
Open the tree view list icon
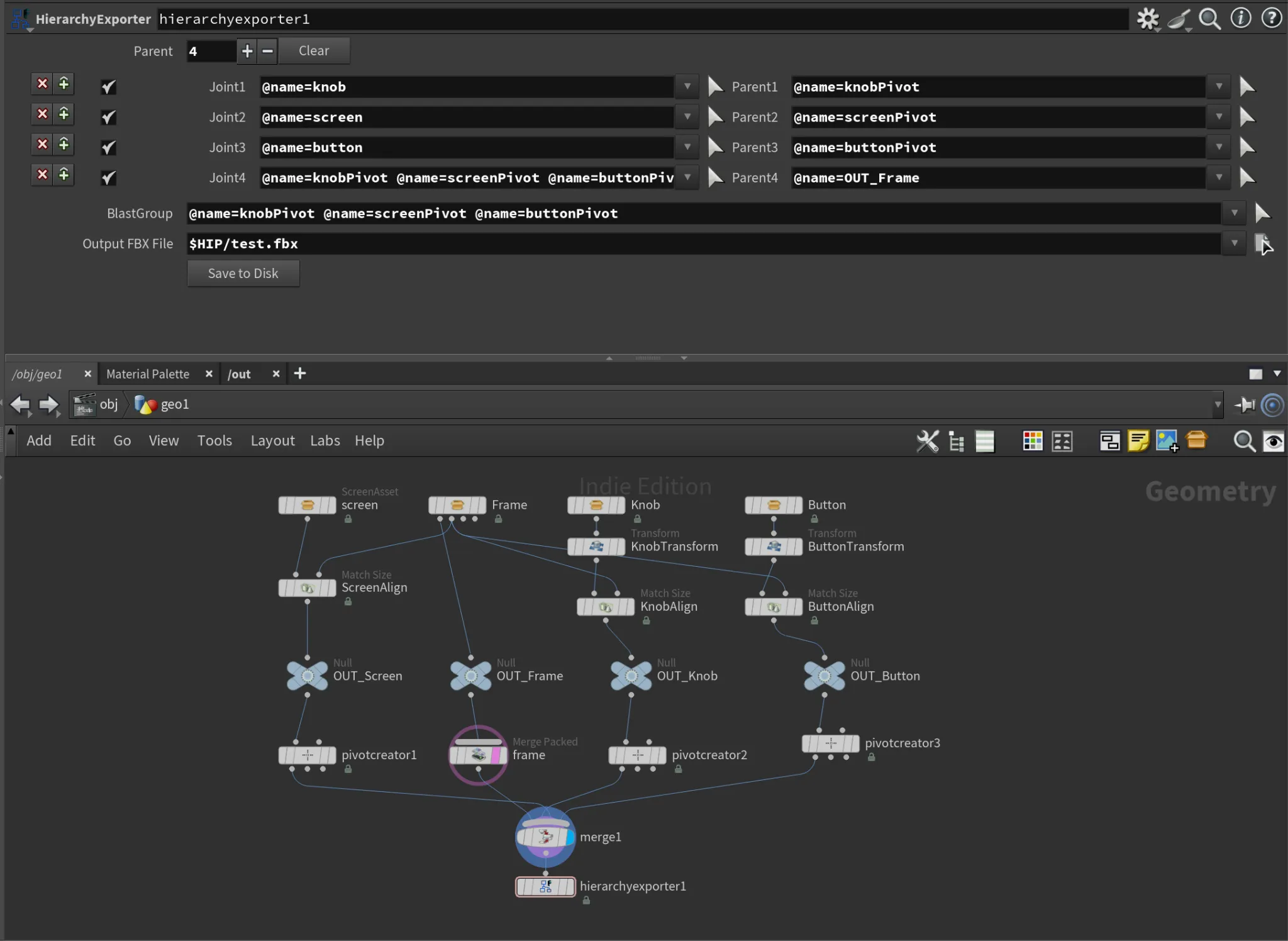pyautogui.click(x=957, y=441)
